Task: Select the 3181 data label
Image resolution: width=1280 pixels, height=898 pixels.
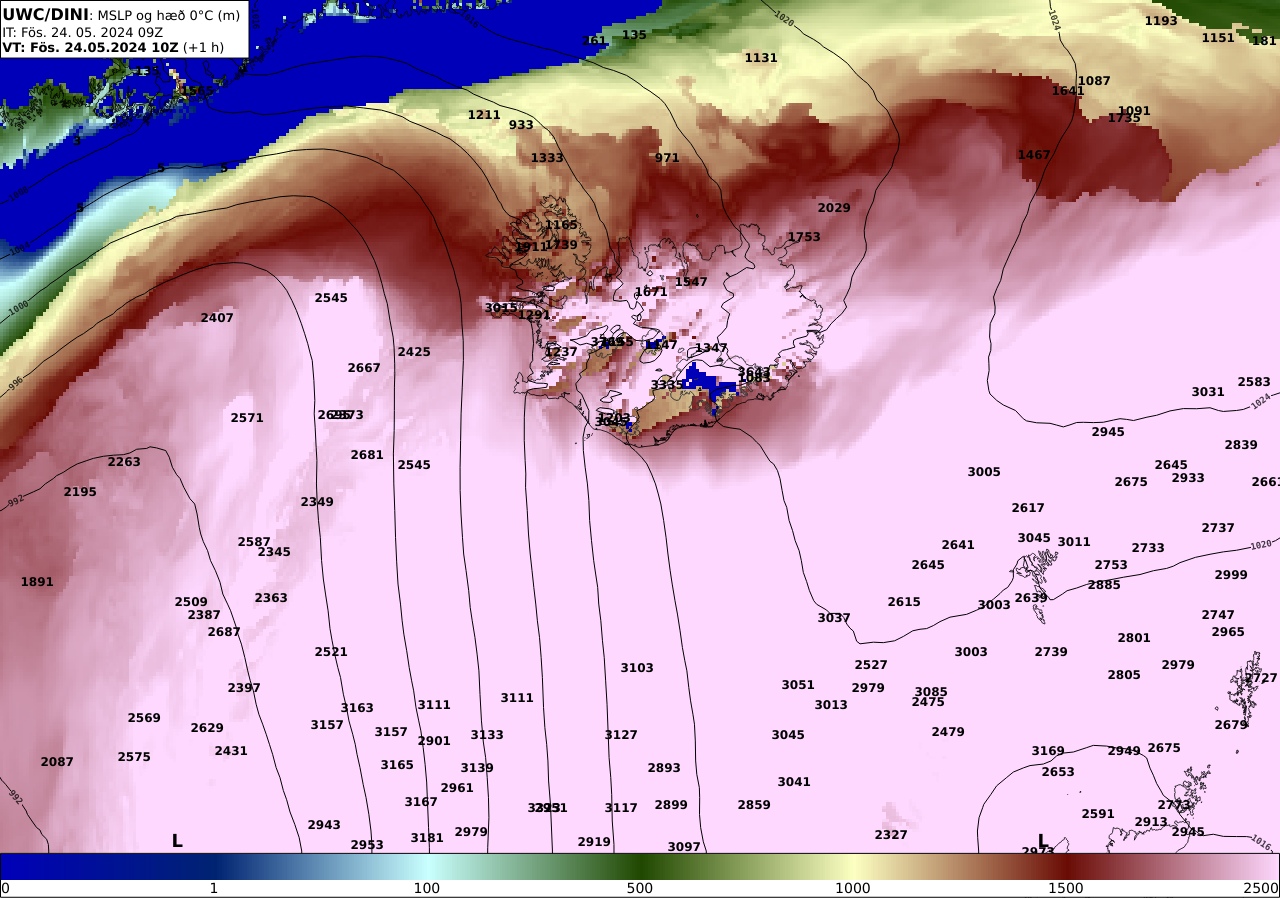Action: coord(427,838)
